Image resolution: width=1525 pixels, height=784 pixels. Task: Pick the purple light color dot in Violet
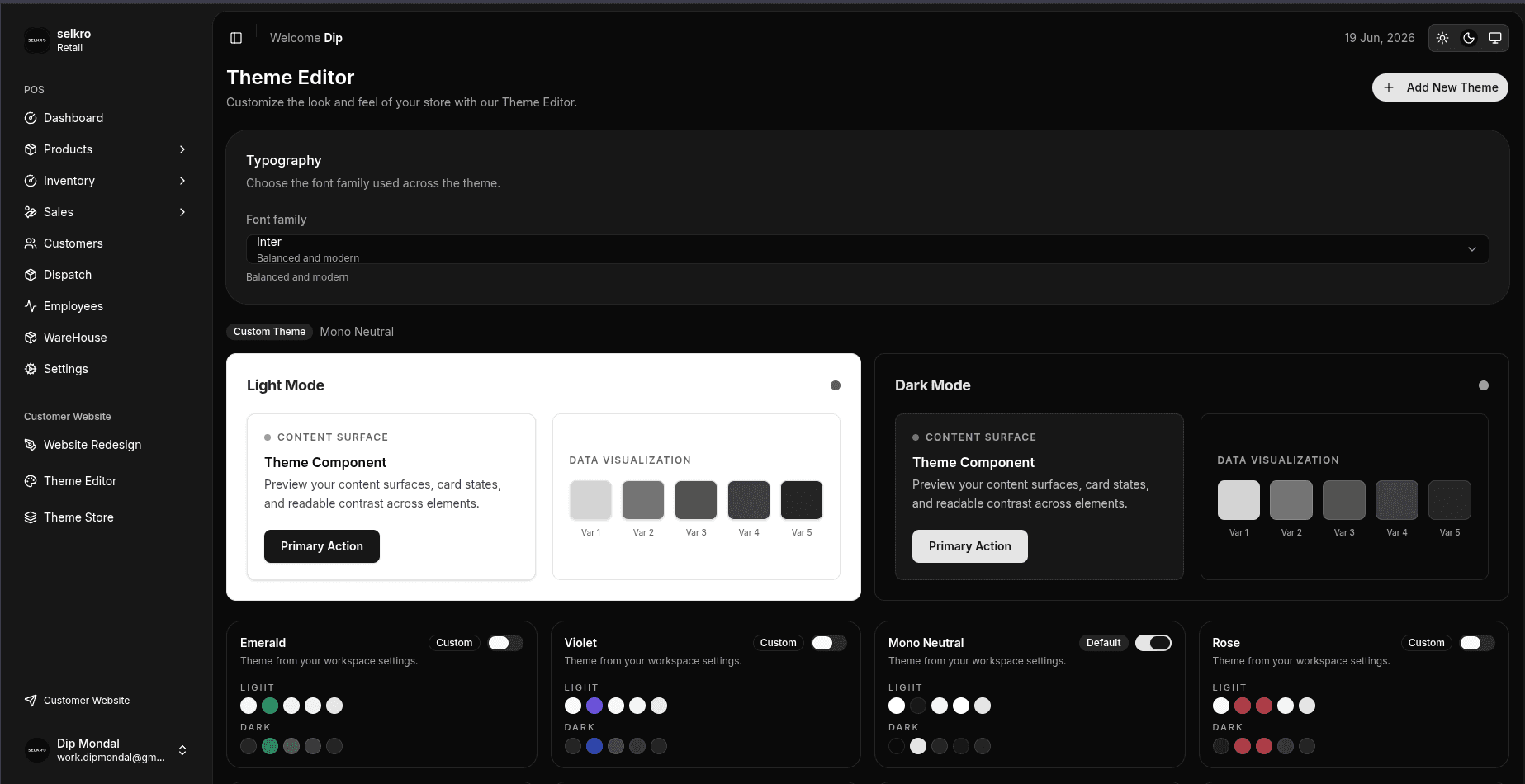click(x=594, y=706)
